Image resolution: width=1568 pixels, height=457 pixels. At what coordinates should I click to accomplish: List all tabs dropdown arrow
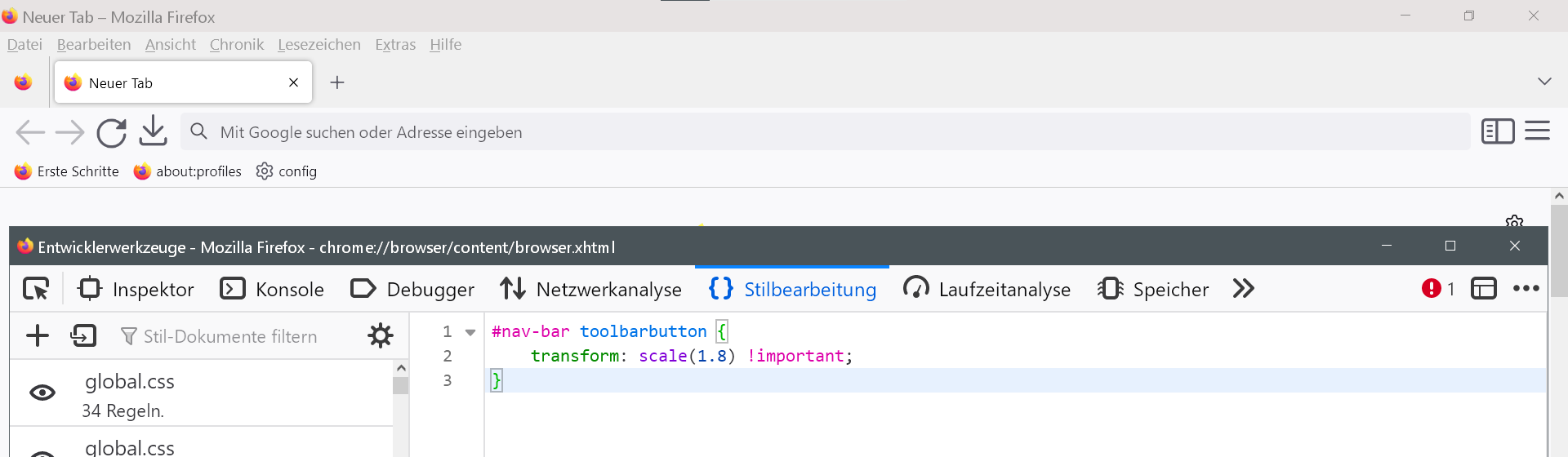click(x=1543, y=82)
